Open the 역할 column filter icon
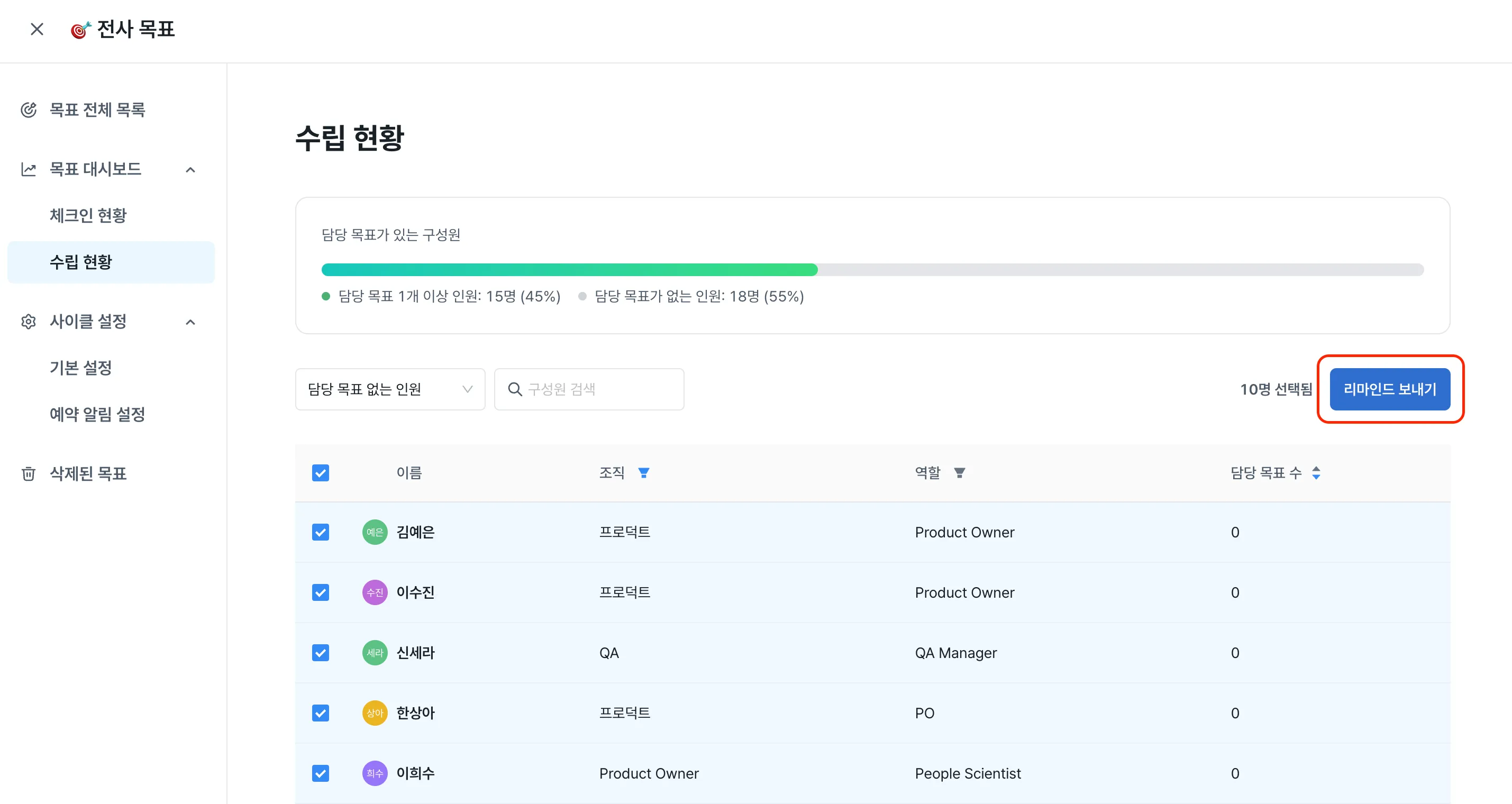Screen dimensions: 1512x804 click(x=959, y=473)
